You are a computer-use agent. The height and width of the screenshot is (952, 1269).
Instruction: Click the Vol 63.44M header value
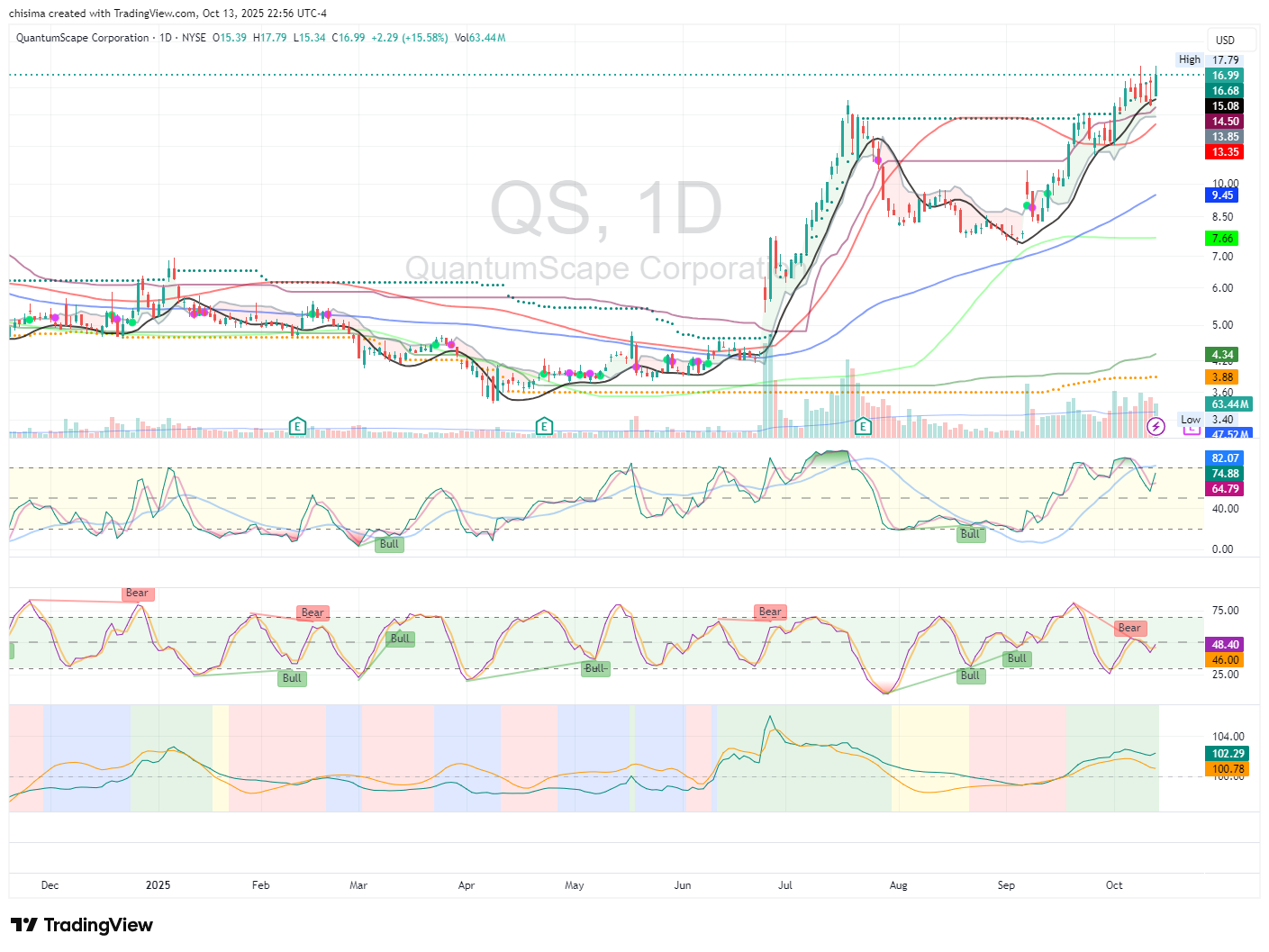pos(480,38)
